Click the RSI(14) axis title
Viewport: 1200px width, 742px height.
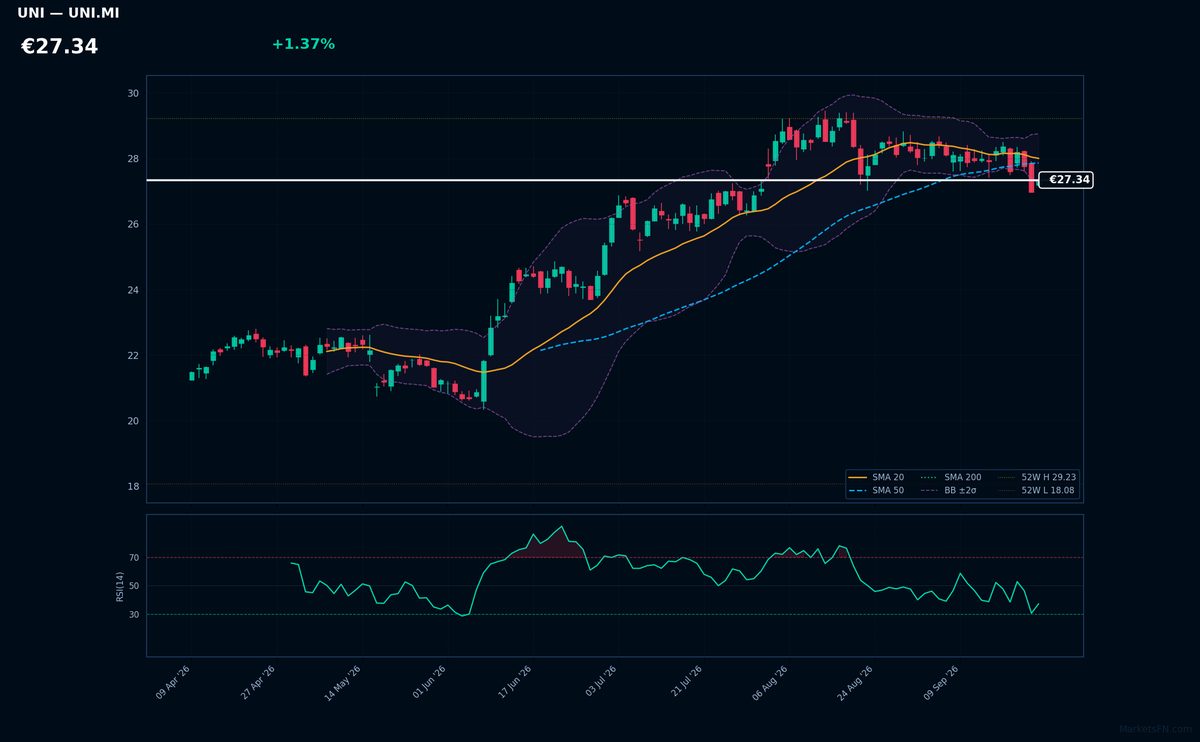point(120,586)
